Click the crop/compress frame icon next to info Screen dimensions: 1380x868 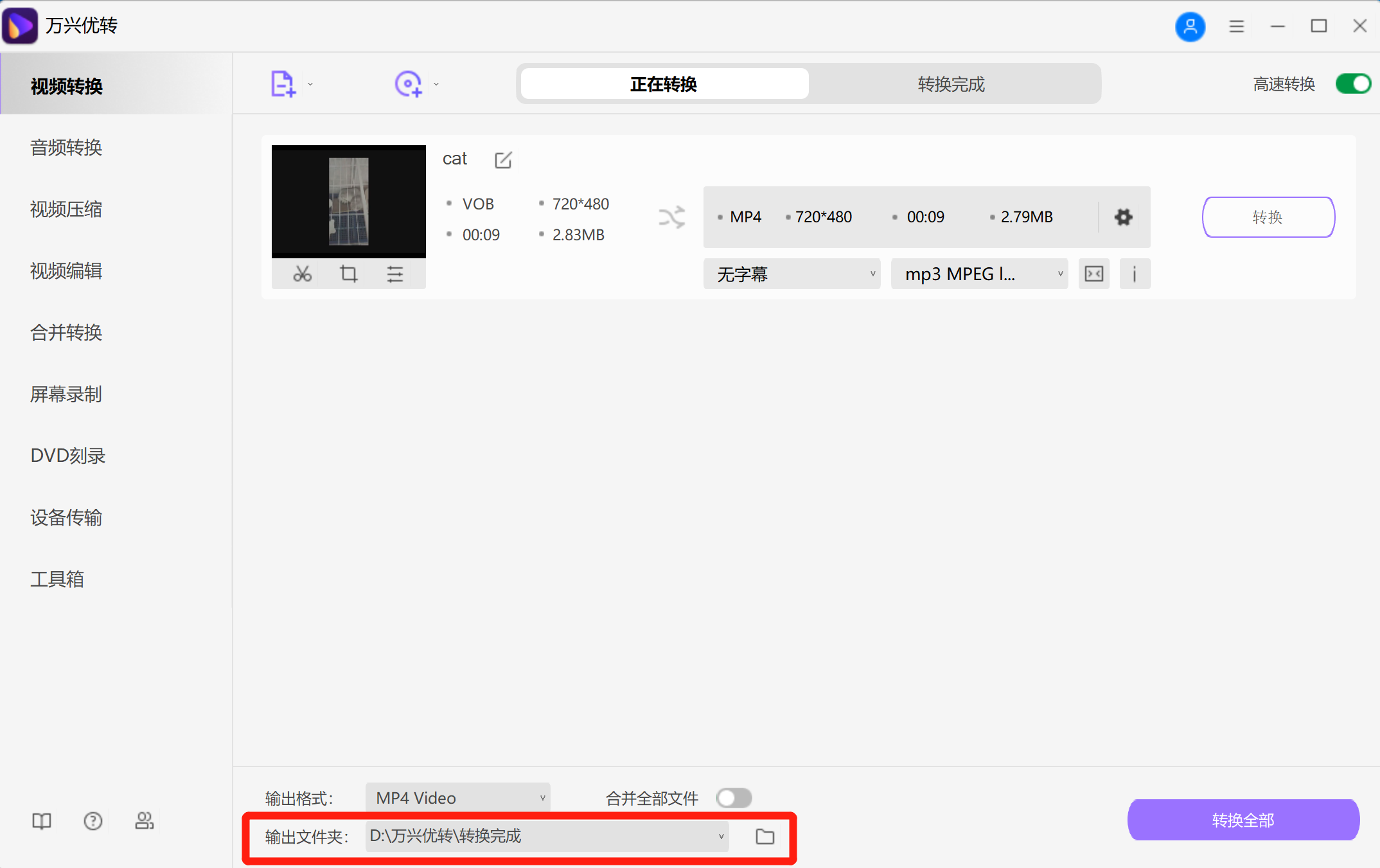(x=1093, y=274)
